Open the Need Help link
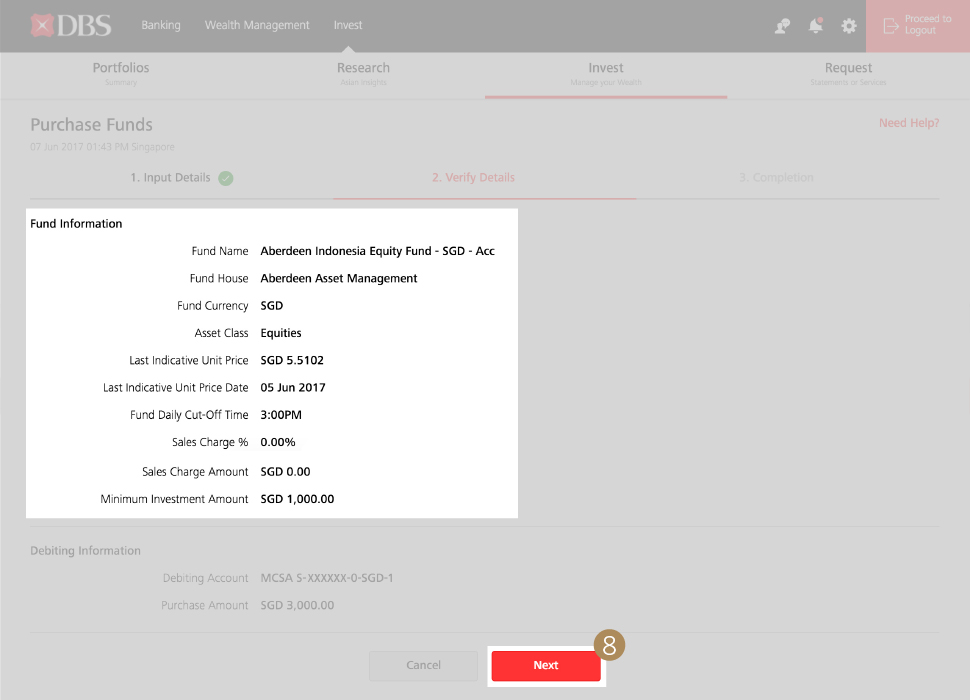This screenshot has width=970, height=700. pos(909,123)
